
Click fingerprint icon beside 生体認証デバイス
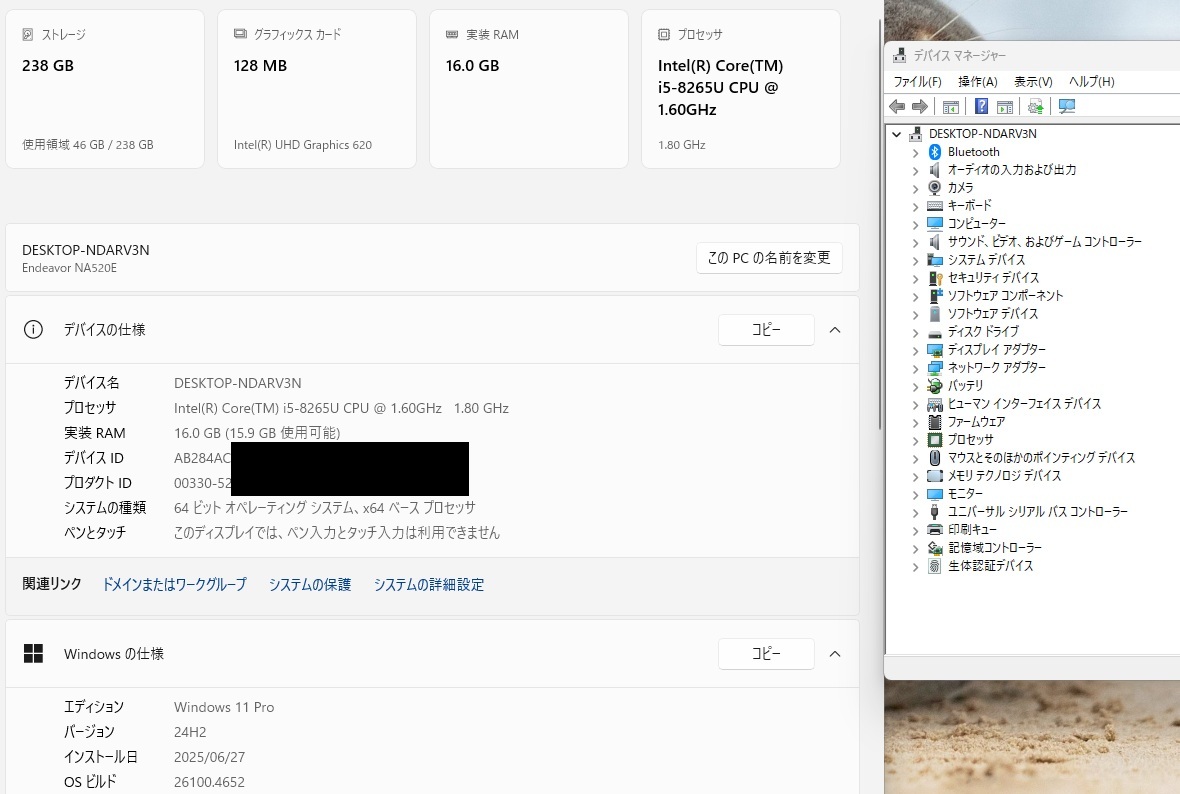tap(935, 566)
